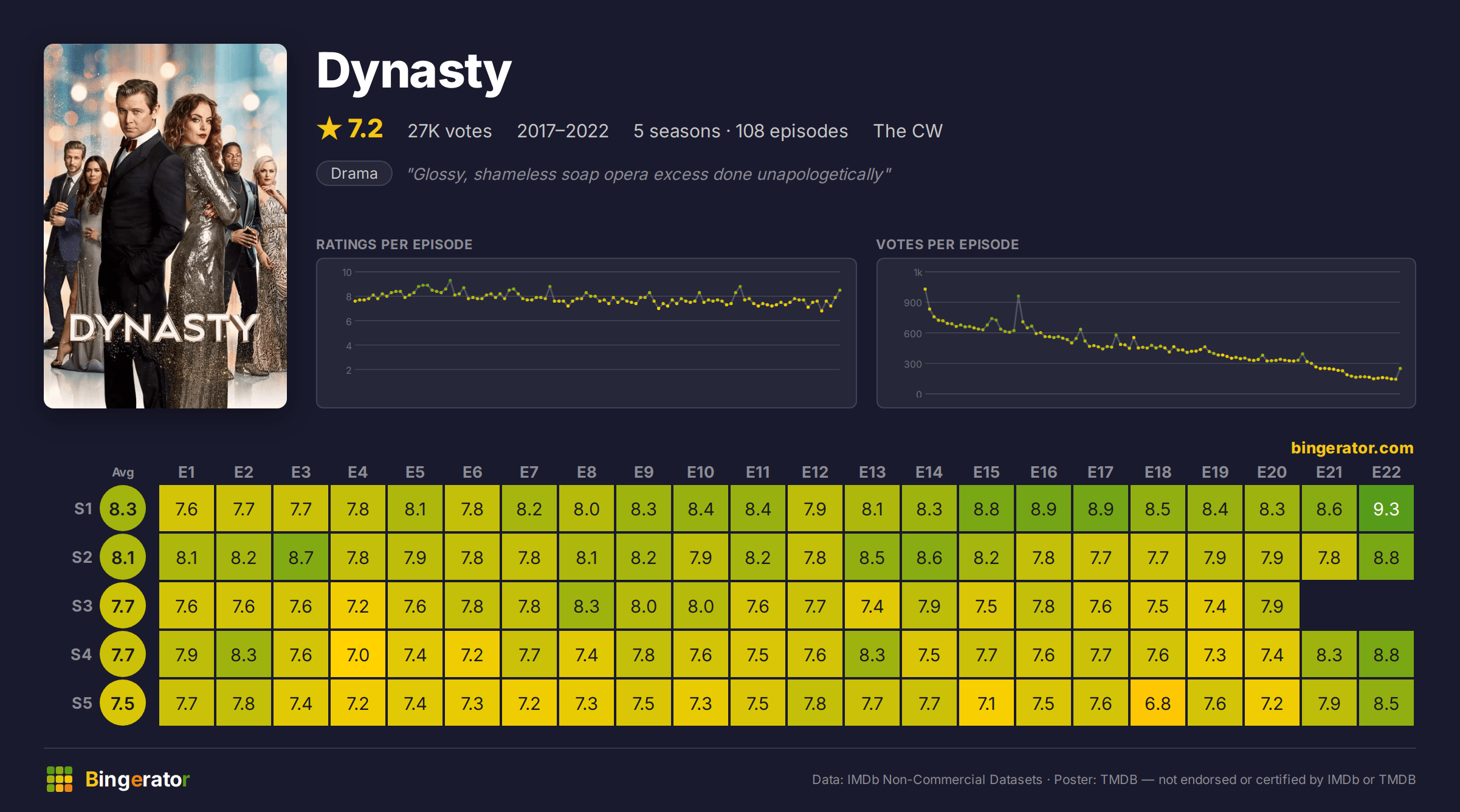
Task: Click the S1 E22 cell rated 9.3
Action: click(1386, 509)
